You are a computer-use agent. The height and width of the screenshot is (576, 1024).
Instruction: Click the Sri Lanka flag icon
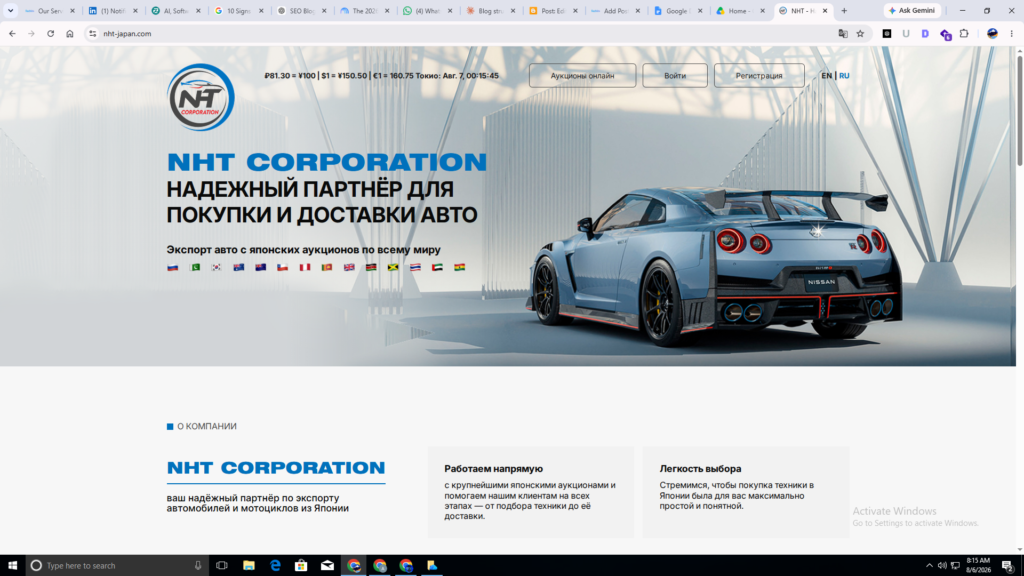coord(327,267)
